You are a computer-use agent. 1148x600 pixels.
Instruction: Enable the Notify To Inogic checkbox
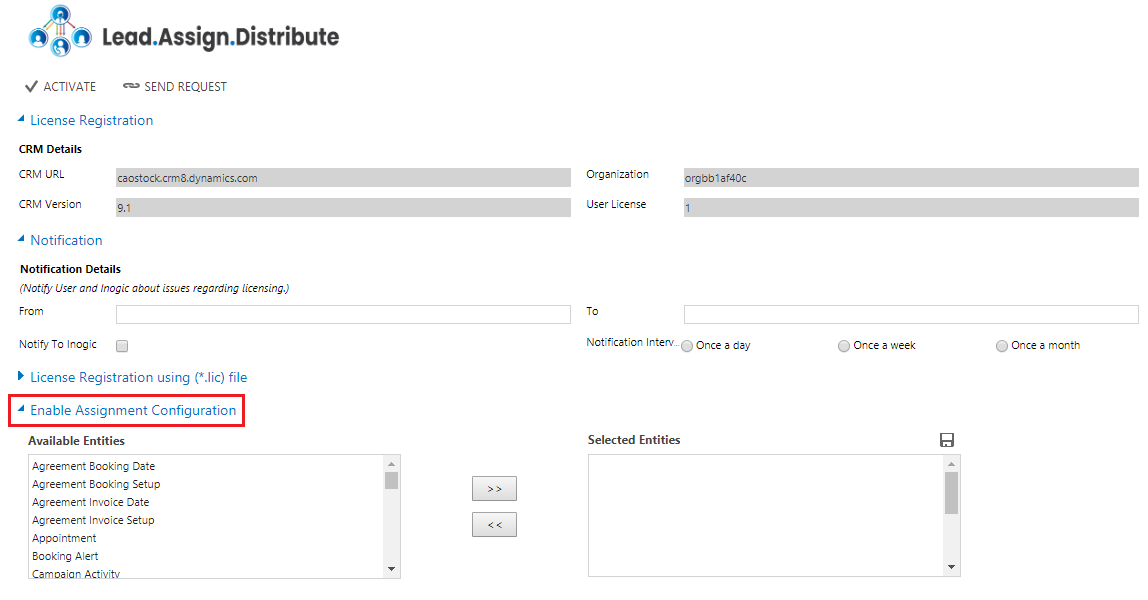coord(122,346)
